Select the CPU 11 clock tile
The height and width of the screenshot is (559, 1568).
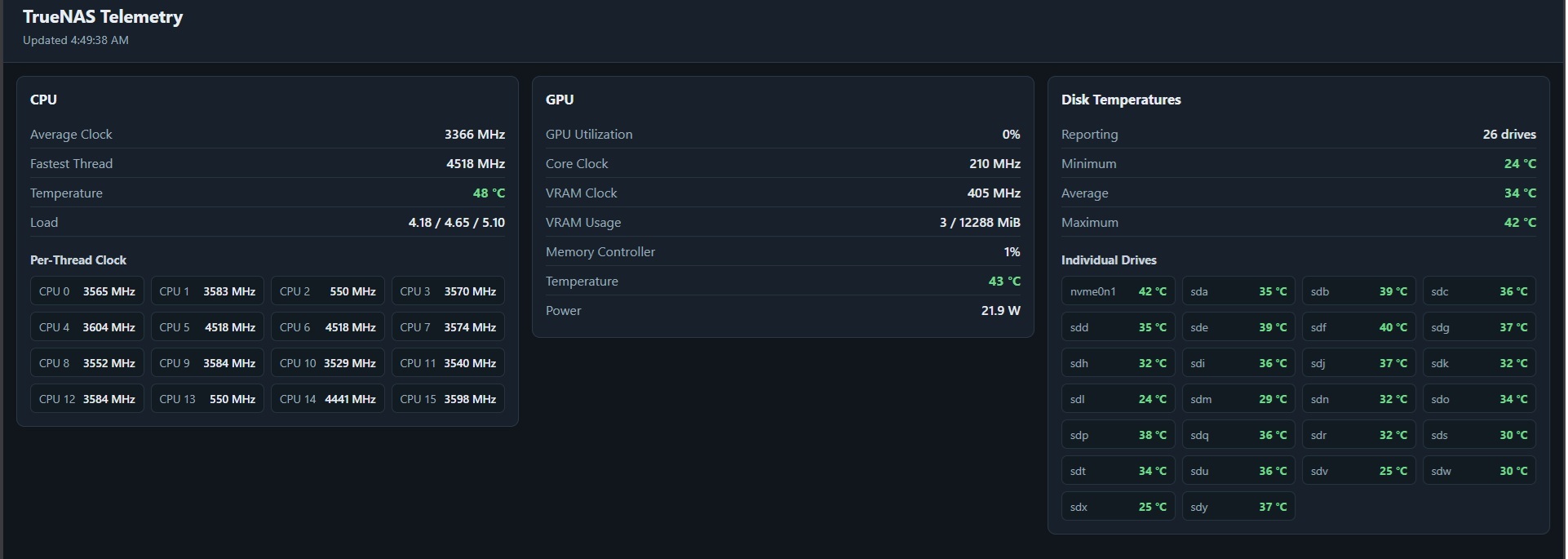(x=448, y=363)
